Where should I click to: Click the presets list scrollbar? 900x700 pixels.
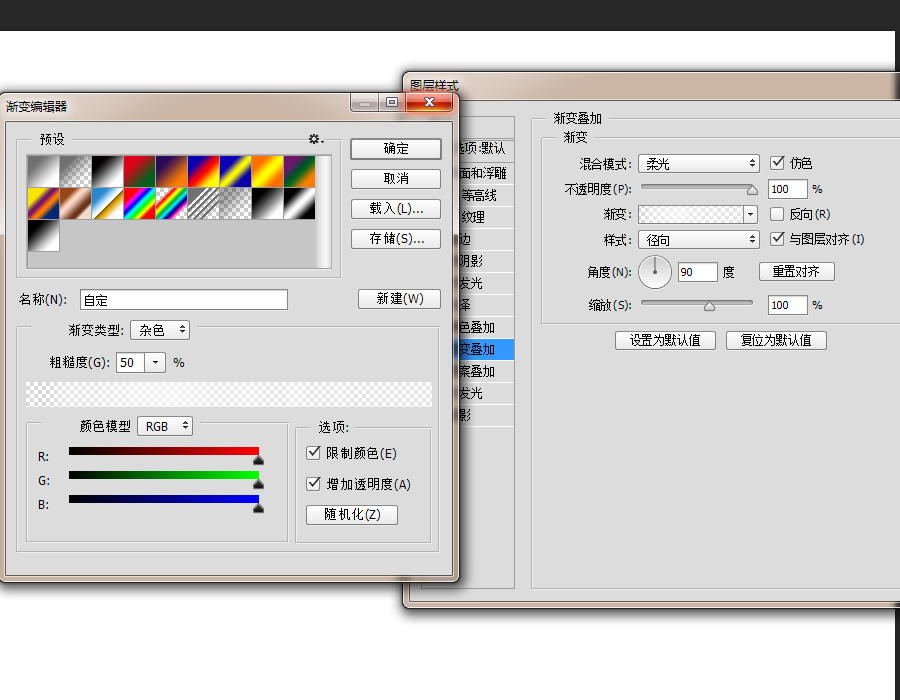(x=324, y=211)
